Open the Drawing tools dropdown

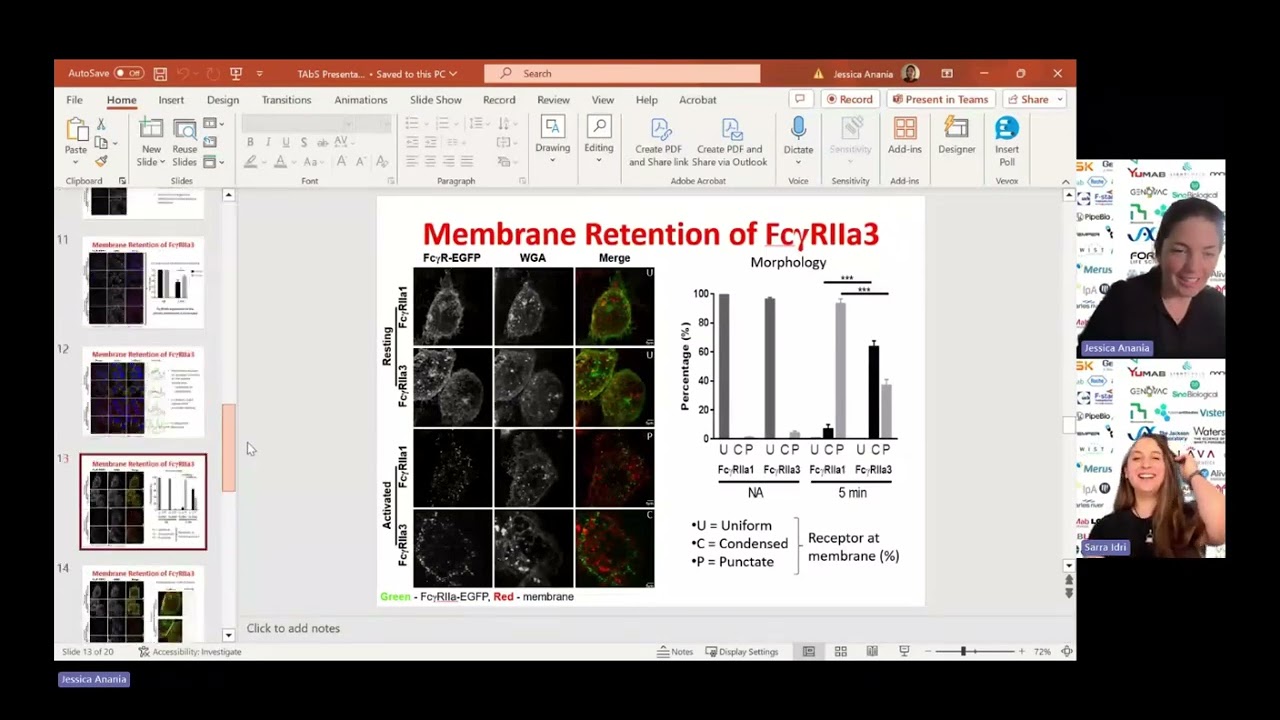pyautogui.click(x=552, y=139)
